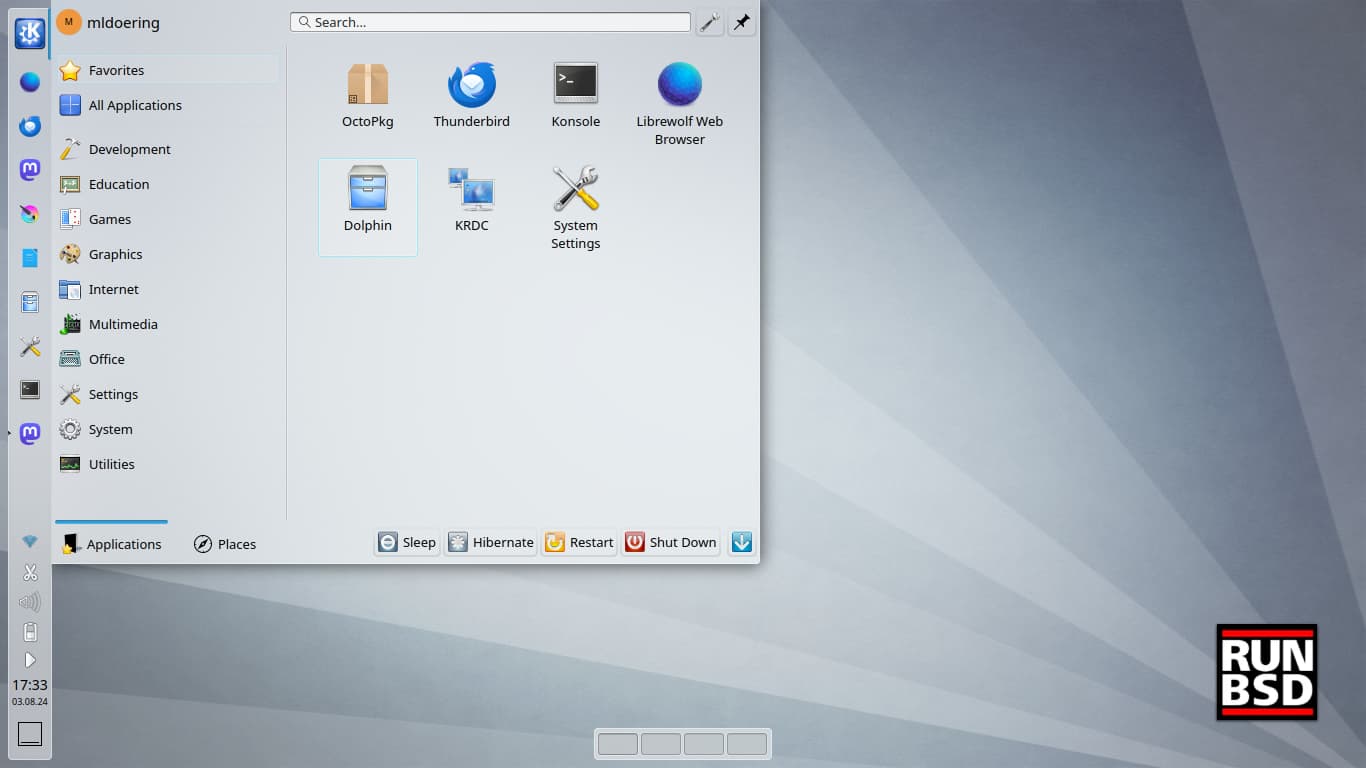Viewport: 1366px width, 768px height.
Task: Select the All Applications category
Action: click(x=167, y=105)
